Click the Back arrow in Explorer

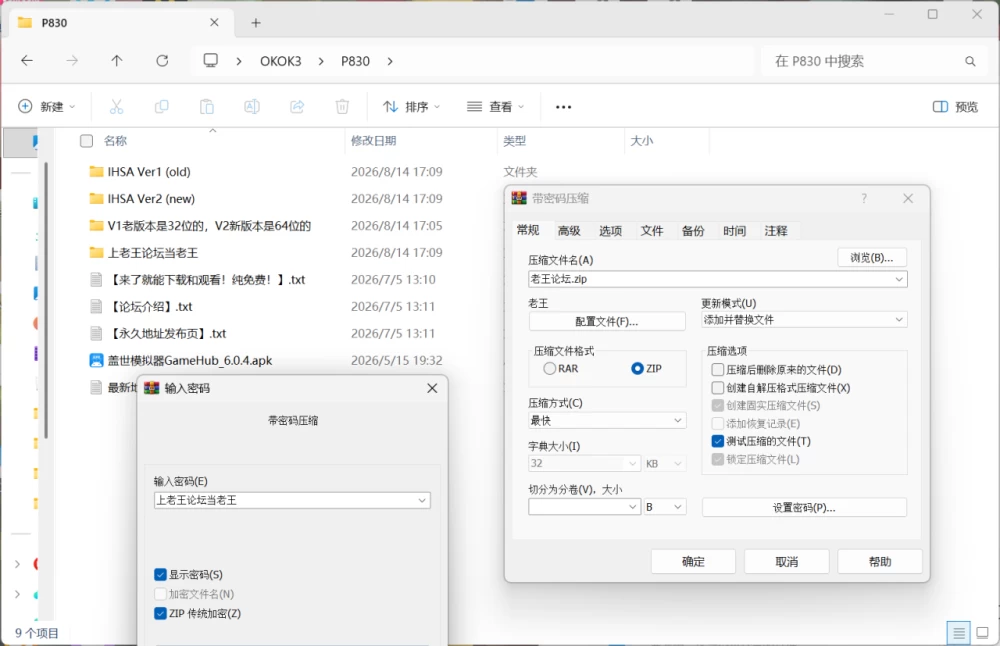pyautogui.click(x=27, y=61)
